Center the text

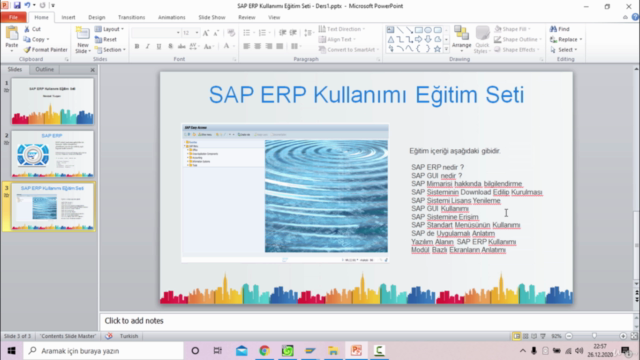[x=258, y=47]
